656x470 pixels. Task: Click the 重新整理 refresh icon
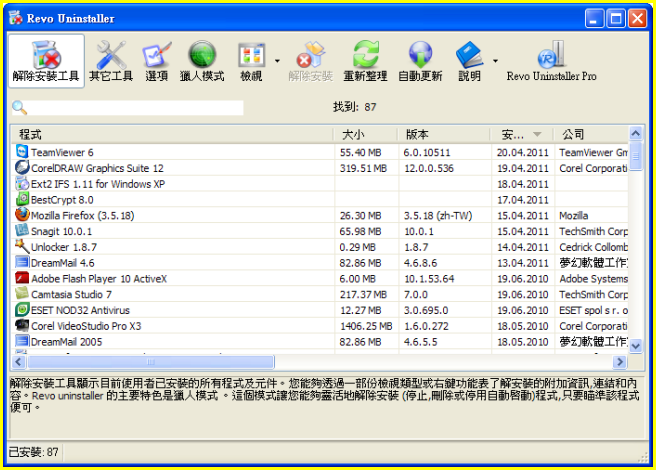click(366, 62)
